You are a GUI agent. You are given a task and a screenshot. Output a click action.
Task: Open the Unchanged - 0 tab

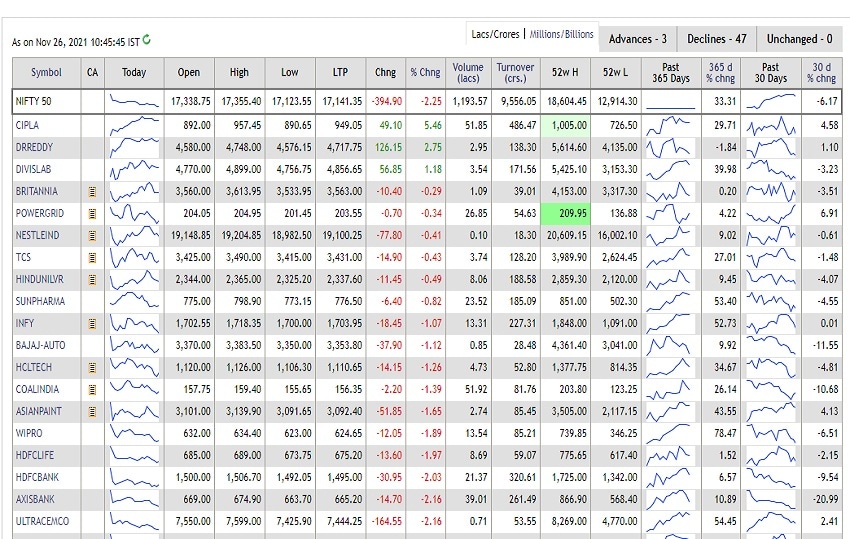point(800,39)
